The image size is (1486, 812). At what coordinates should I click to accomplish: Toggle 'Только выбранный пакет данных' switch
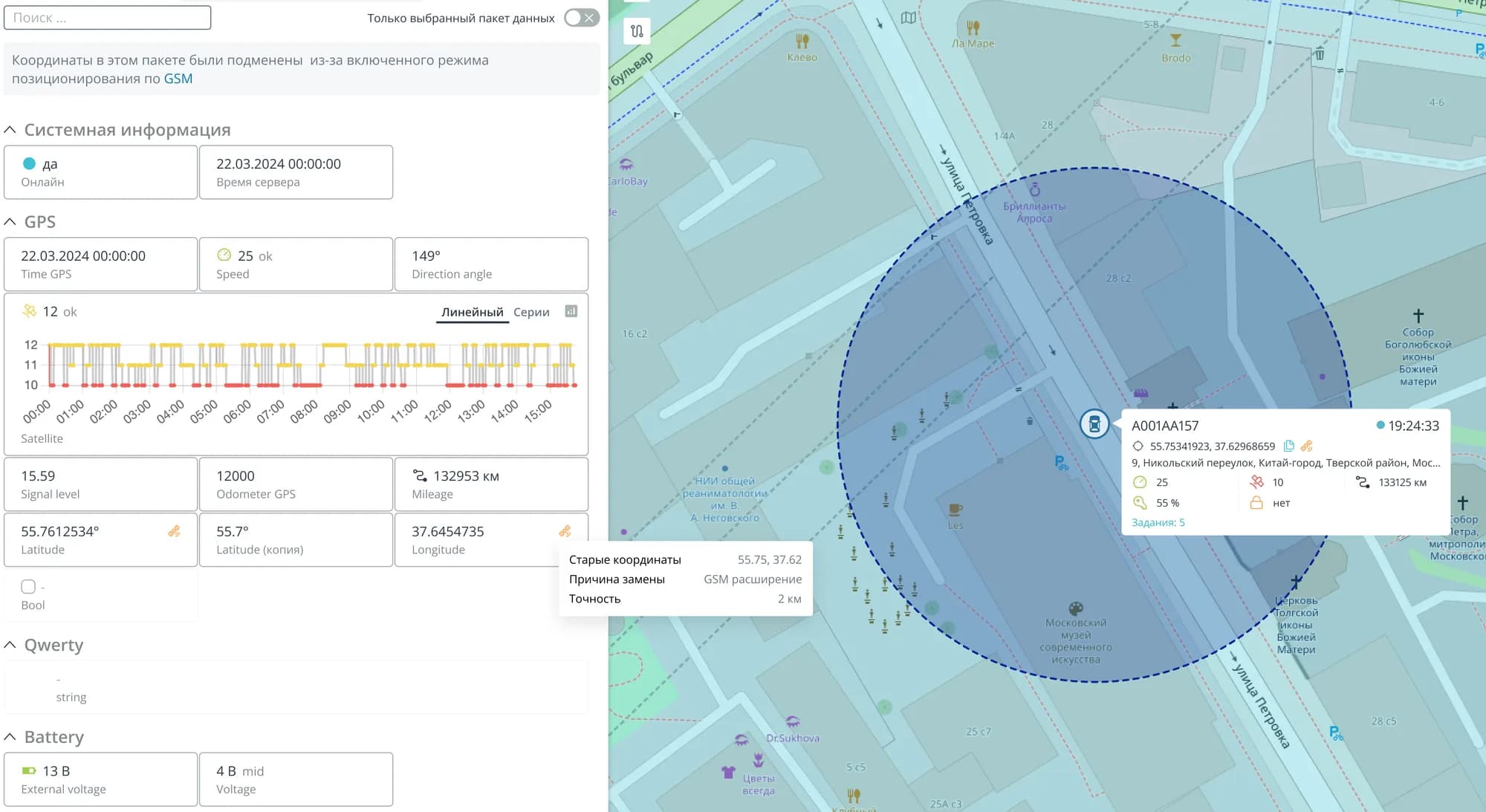tap(581, 18)
